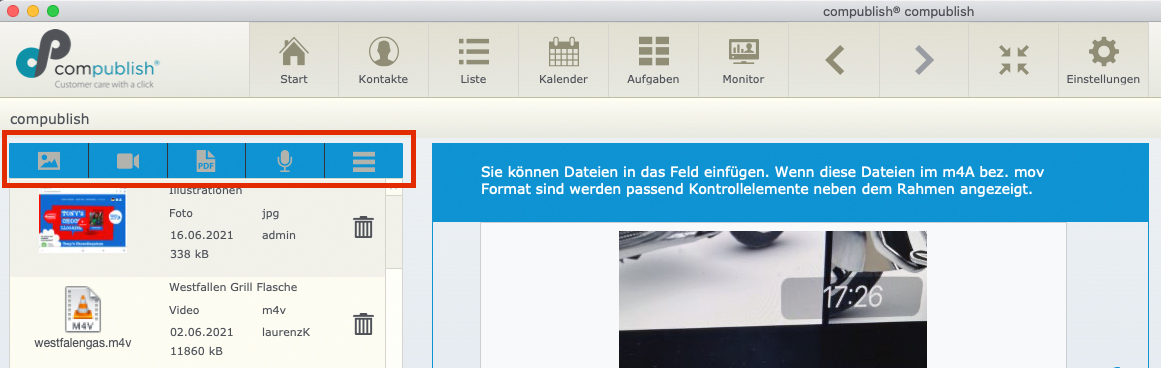Click the M4V file icon
This screenshot has width=1161, height=368.
[82, 310]
